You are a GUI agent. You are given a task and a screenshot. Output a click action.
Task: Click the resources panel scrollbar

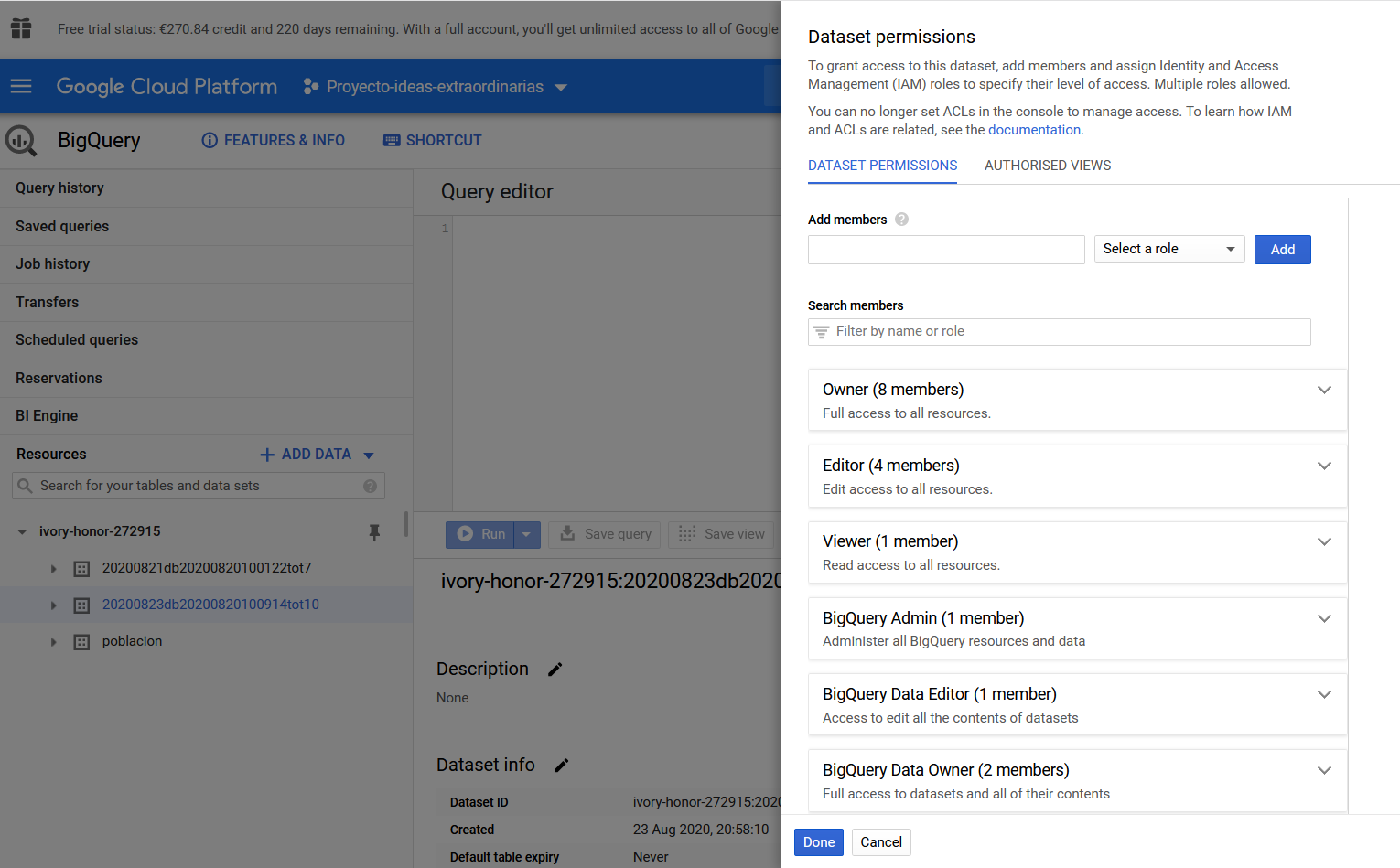tap(406, 524)
